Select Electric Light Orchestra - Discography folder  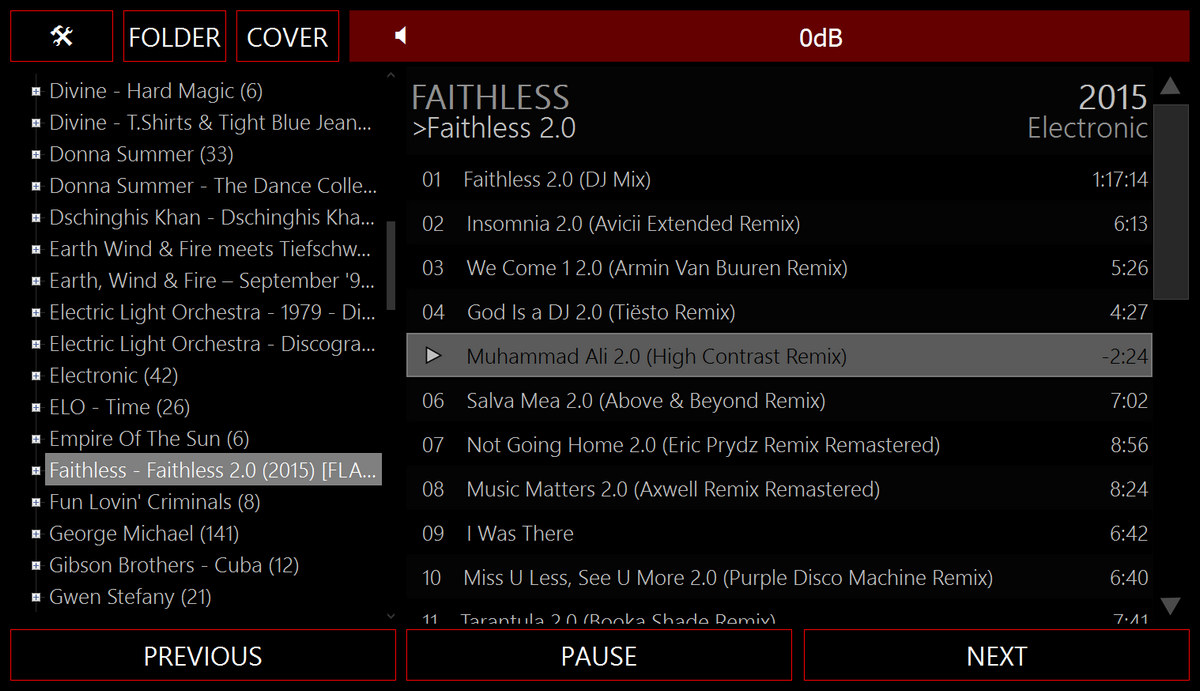(x=212, y=344)
